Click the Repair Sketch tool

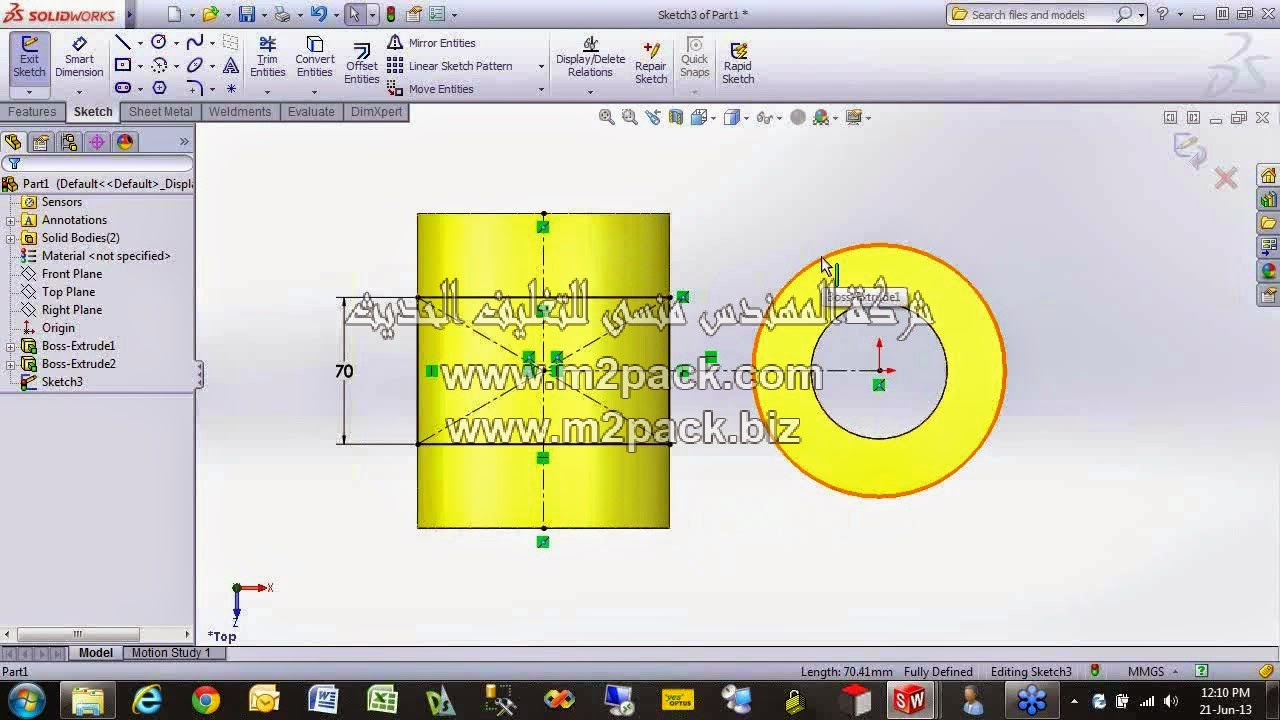click(x=651, y=63)
